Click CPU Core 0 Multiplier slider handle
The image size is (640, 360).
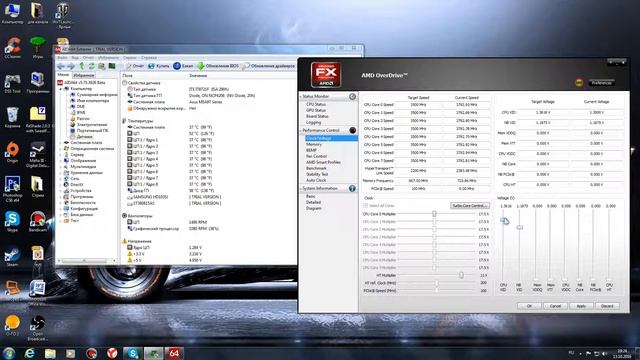(x=434, y=214)
